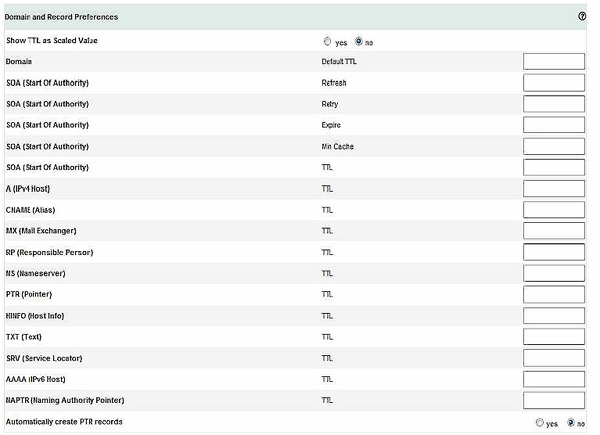
Task: Select the CNAME (Alias) TTL field
Action: [x=554, y=210]
